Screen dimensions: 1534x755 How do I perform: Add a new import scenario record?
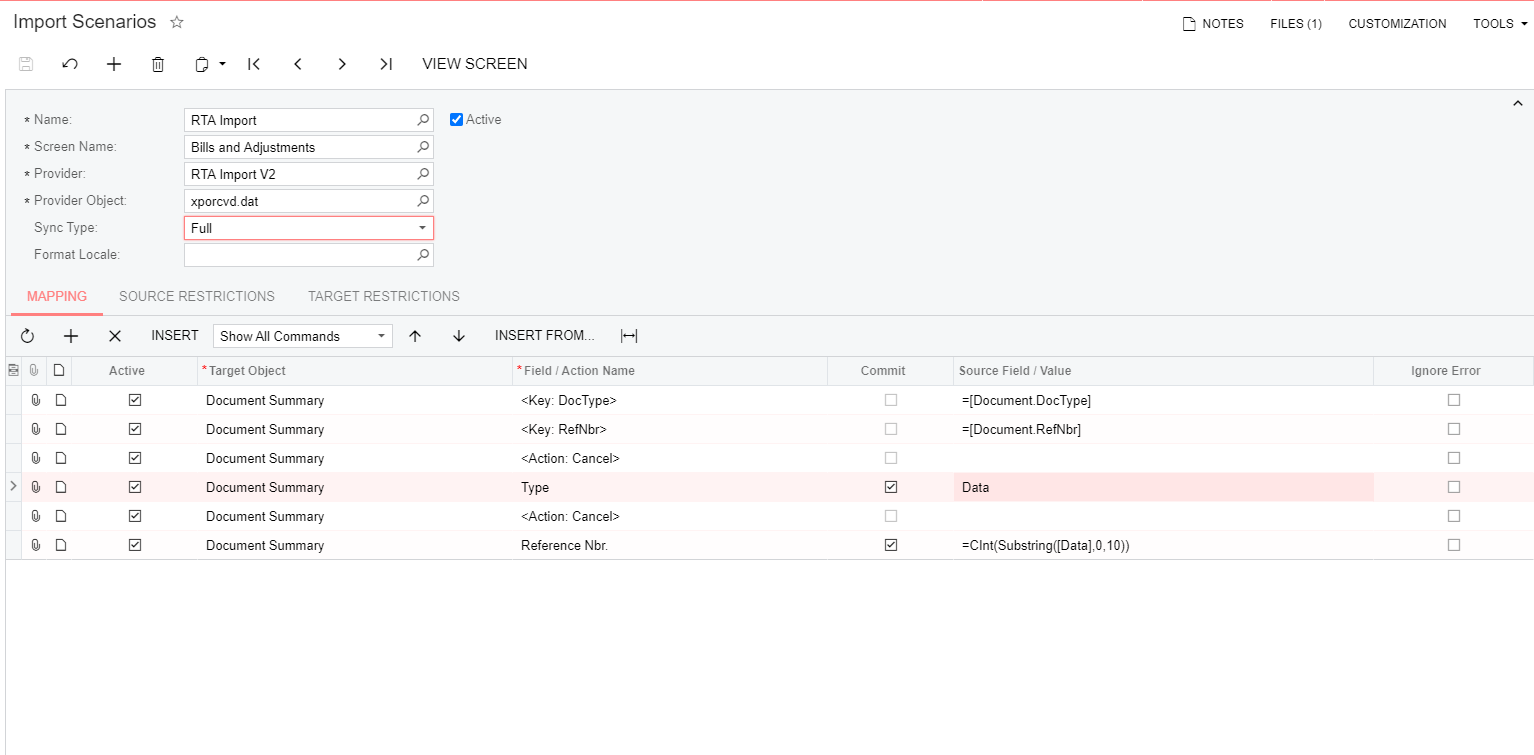114,64
